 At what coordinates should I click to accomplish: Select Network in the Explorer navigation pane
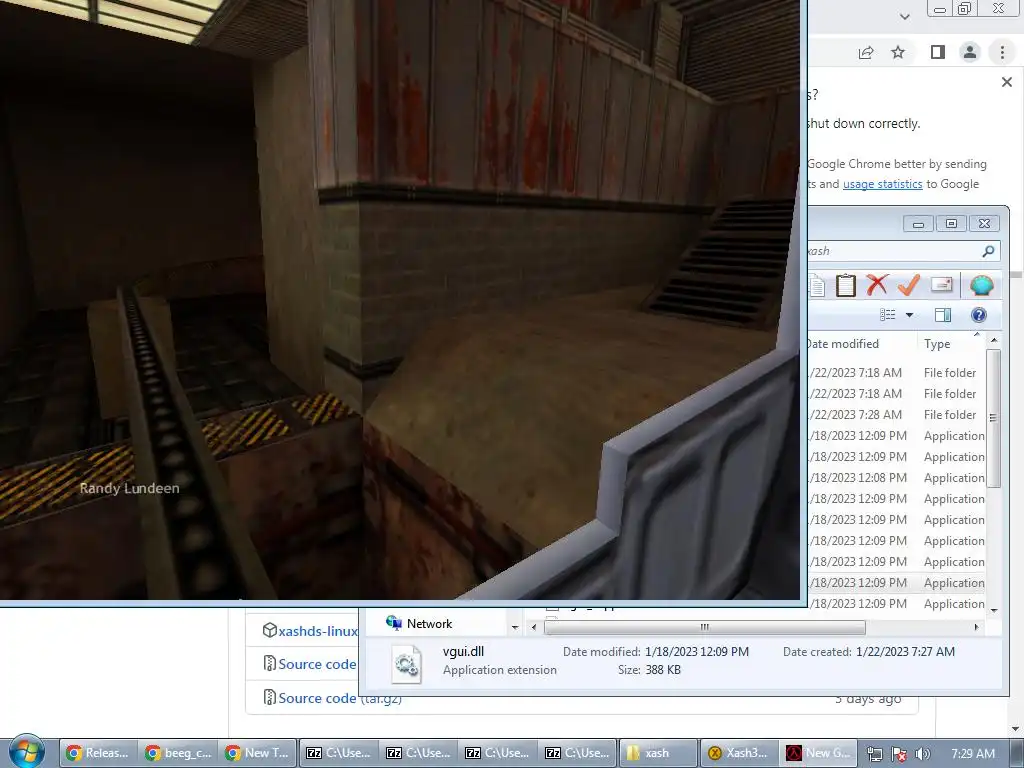point(419,624)
